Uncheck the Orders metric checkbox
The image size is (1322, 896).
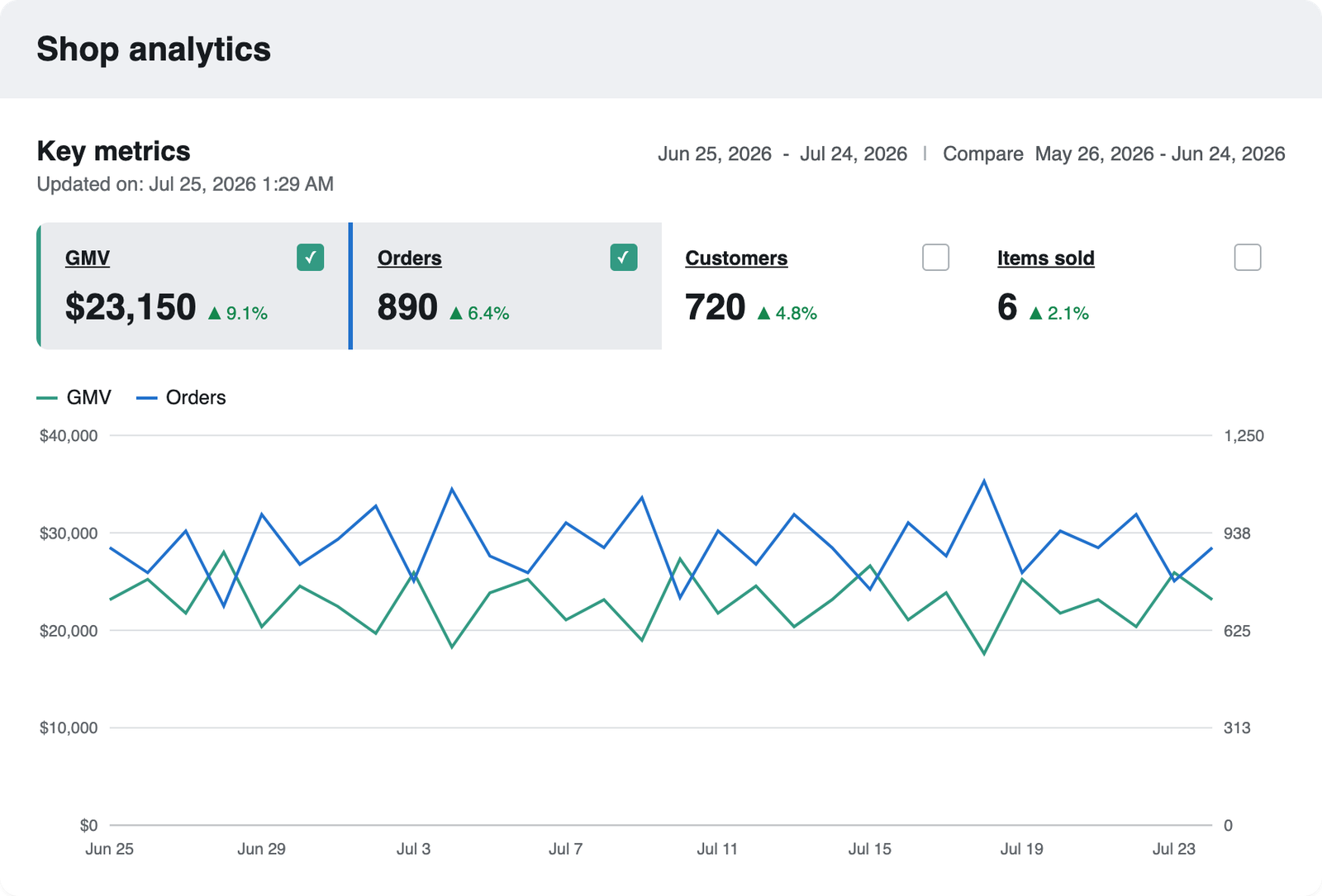click(624, 258)
